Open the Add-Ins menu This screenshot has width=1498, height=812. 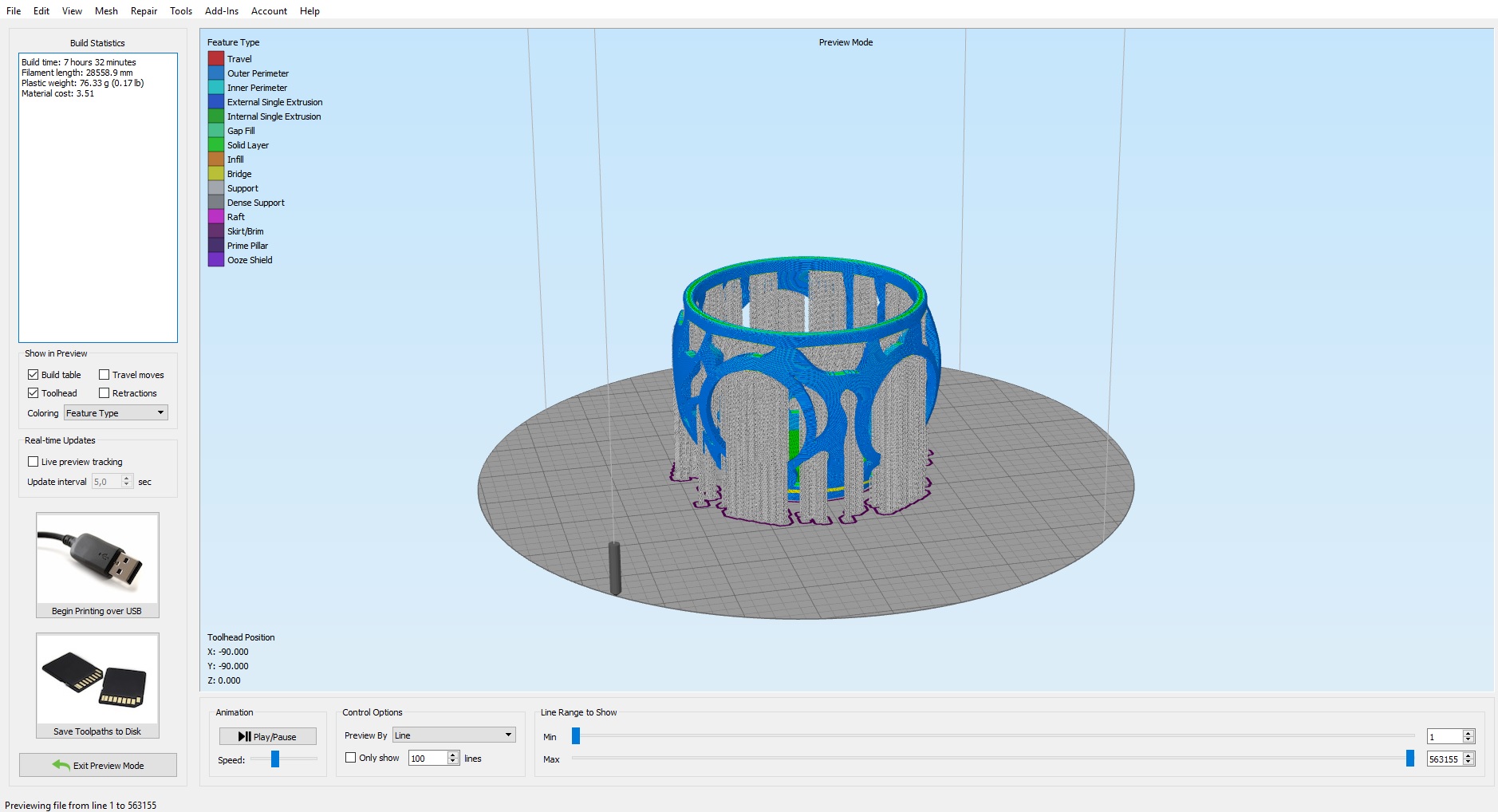(221, 11)
